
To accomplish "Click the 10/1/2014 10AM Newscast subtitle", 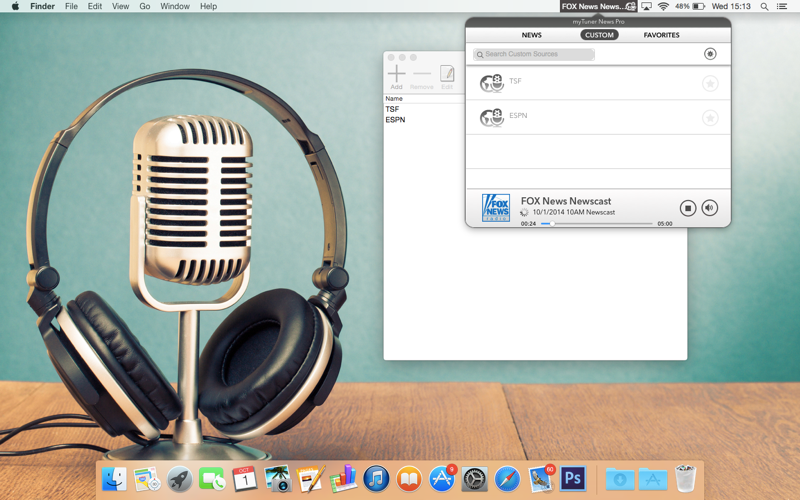I will (573, 212).
